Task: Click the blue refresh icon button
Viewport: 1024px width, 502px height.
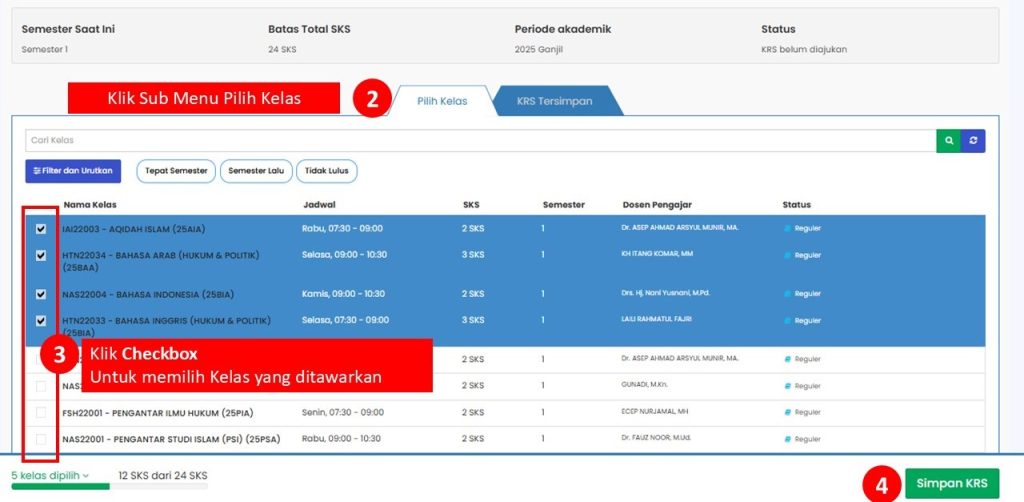Action: 973,141
